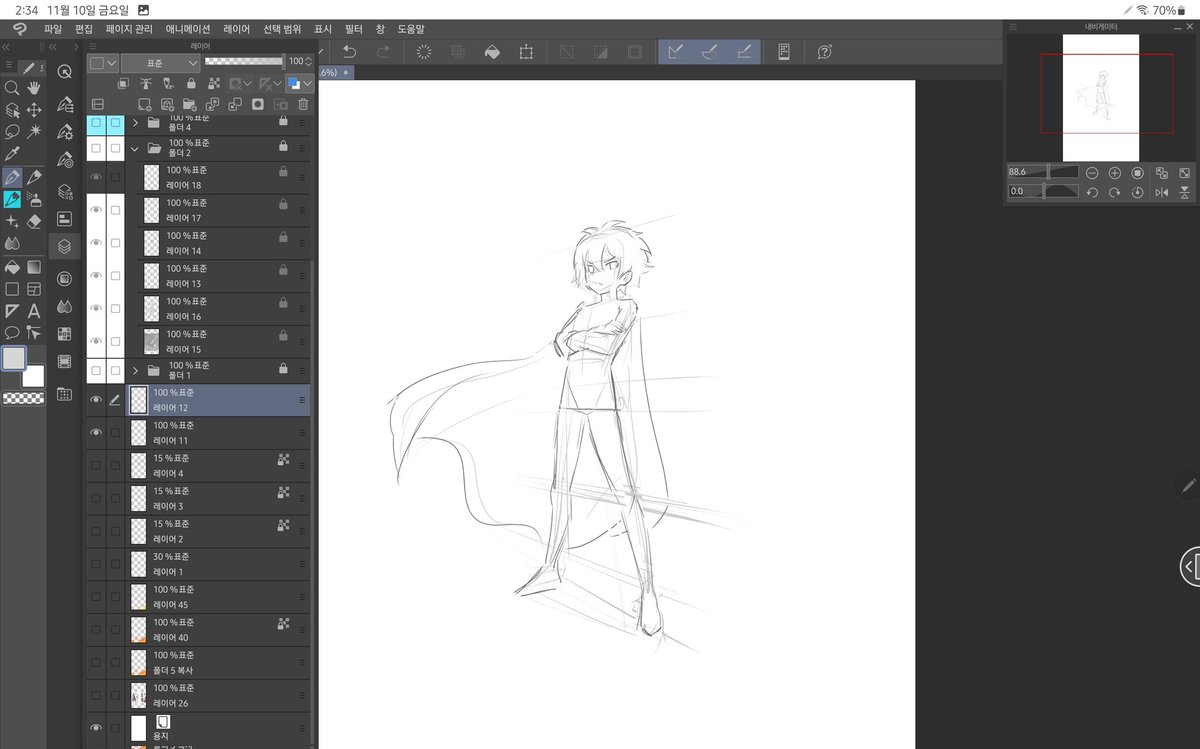This screenshot has width=1200, height=749.
Task: Click the Redo arrow in command bar
Action: (x=383, y=51)
